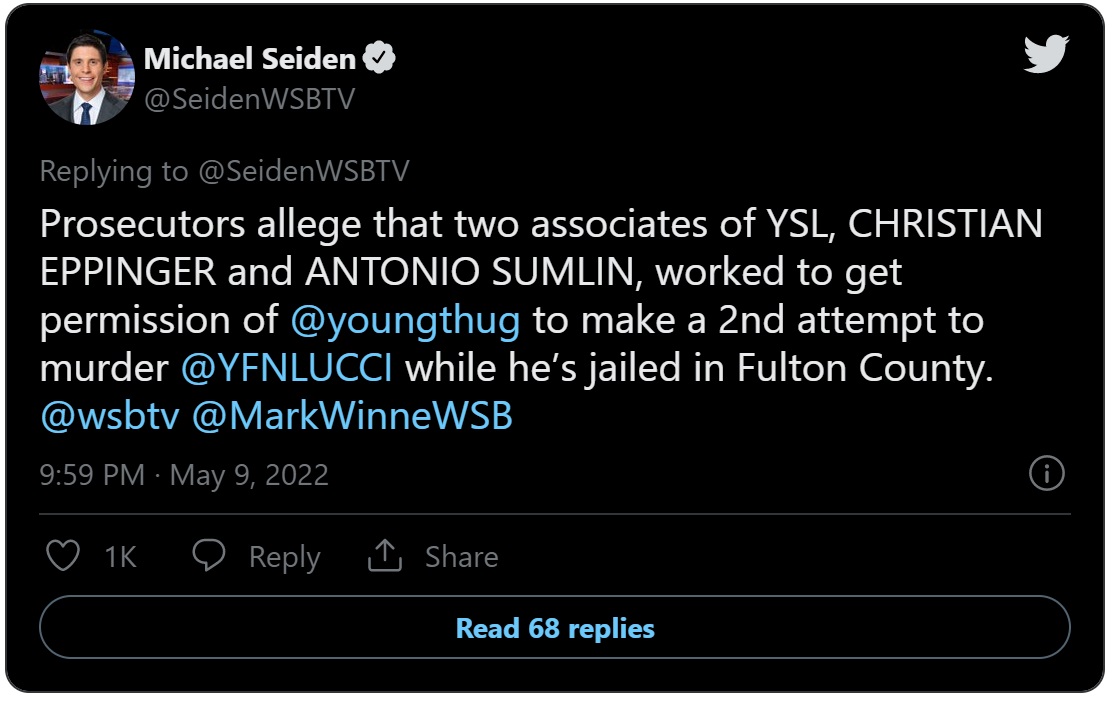Open the tweet info circle icon
The height and width of the screenshot is (703, 1113).
click(1047, 473)
